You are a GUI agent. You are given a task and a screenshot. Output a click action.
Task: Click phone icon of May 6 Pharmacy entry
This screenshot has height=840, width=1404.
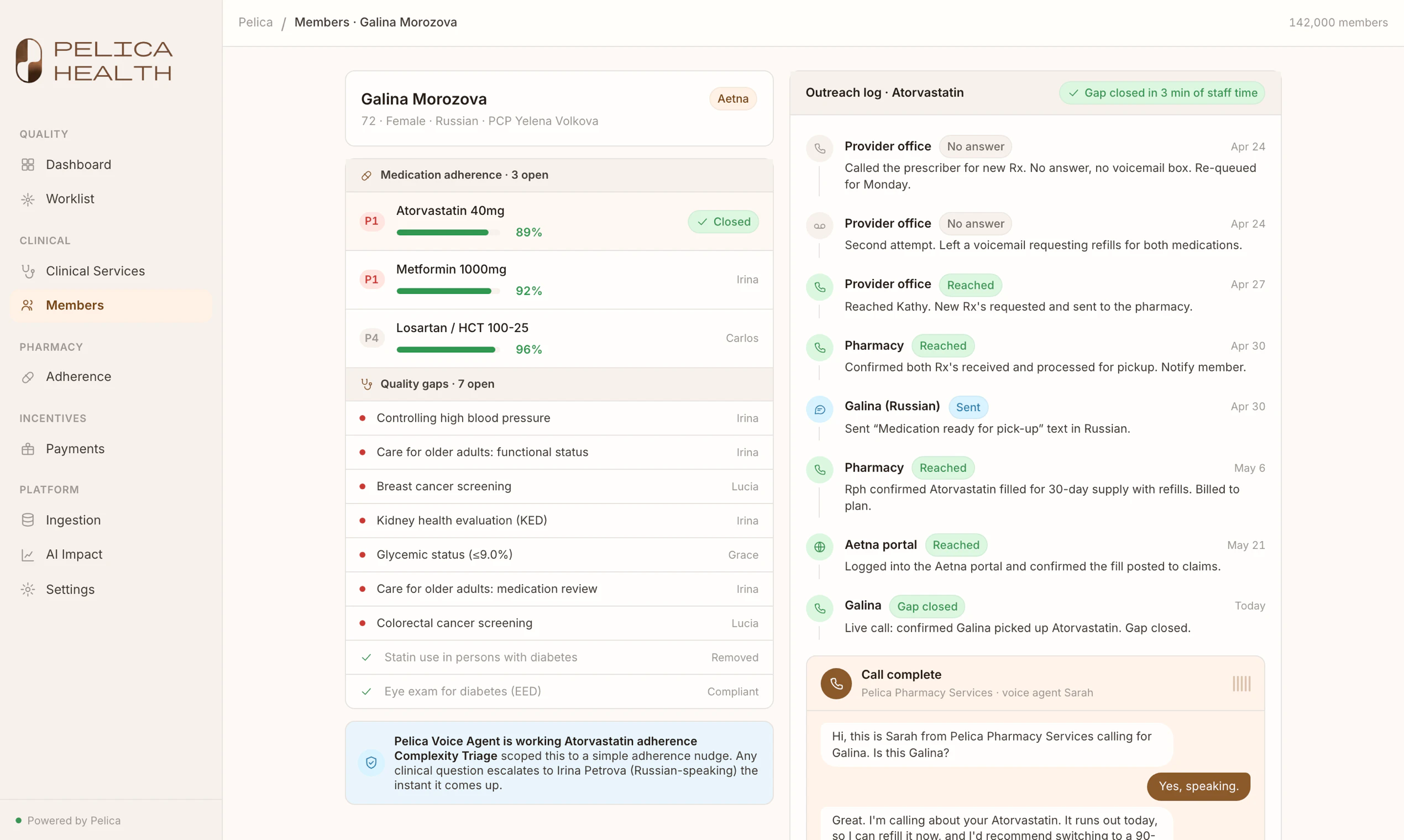pyautogui.click(x=819, y=470)
